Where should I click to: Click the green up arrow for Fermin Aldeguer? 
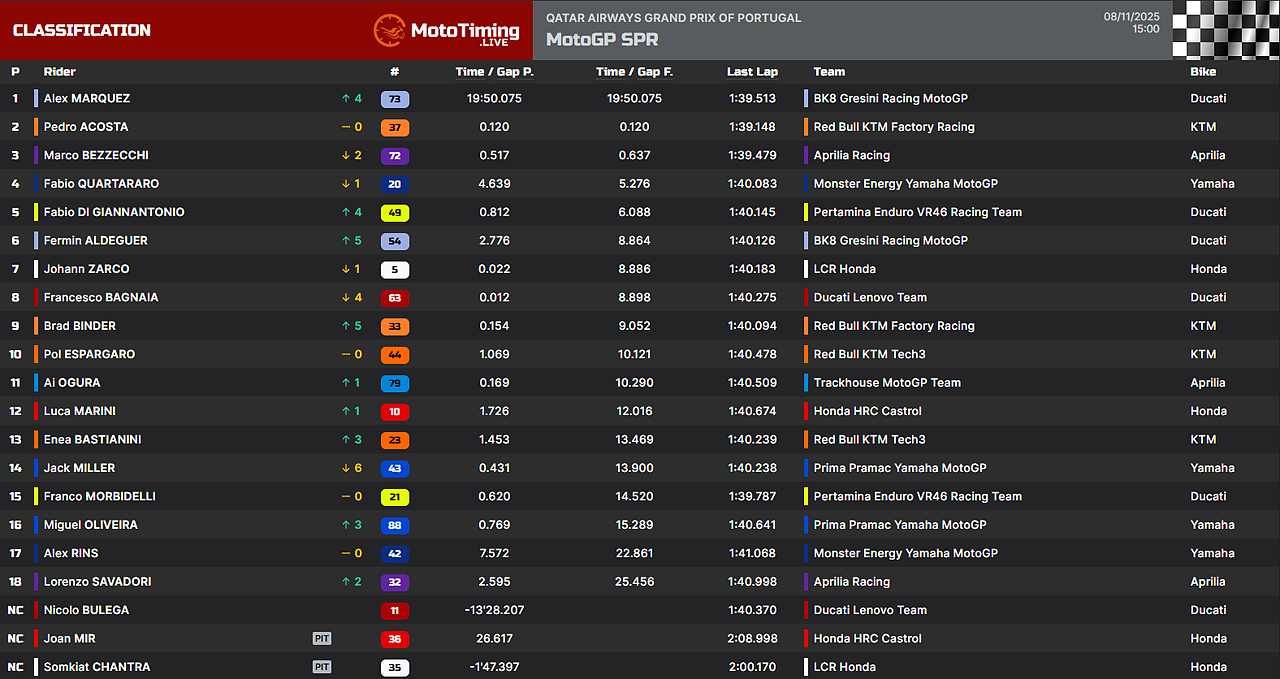(345, 241)
